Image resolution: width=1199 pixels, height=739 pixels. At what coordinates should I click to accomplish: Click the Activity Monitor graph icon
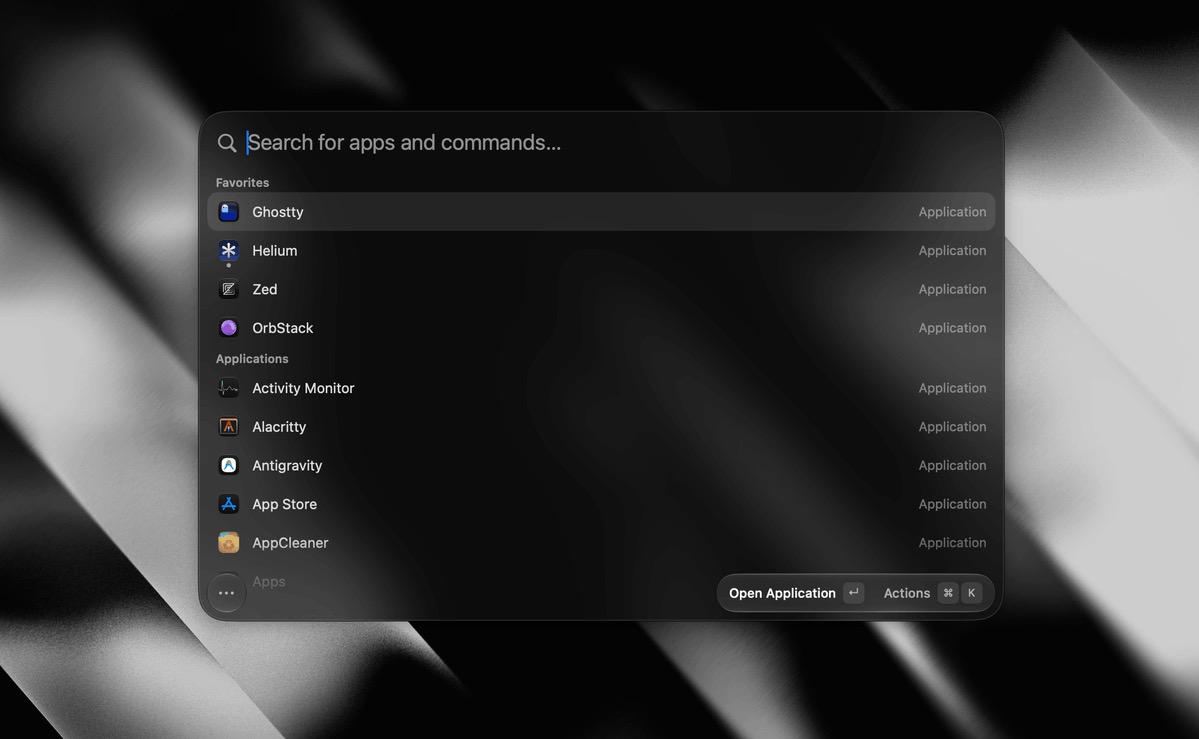228,388
